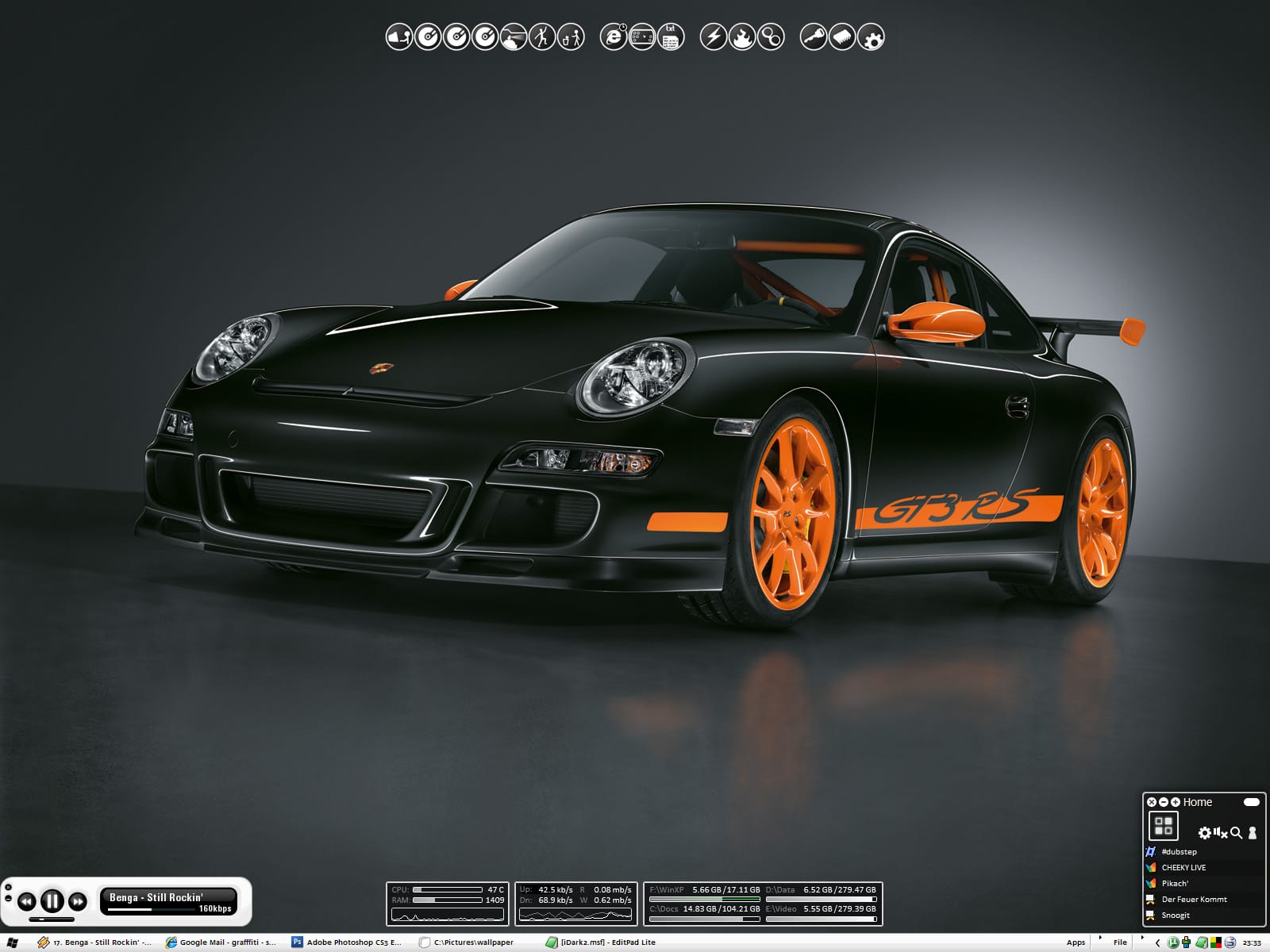Click the green notepad tray icon
The image size is (1270, 952).
[x=1202, y=942]
